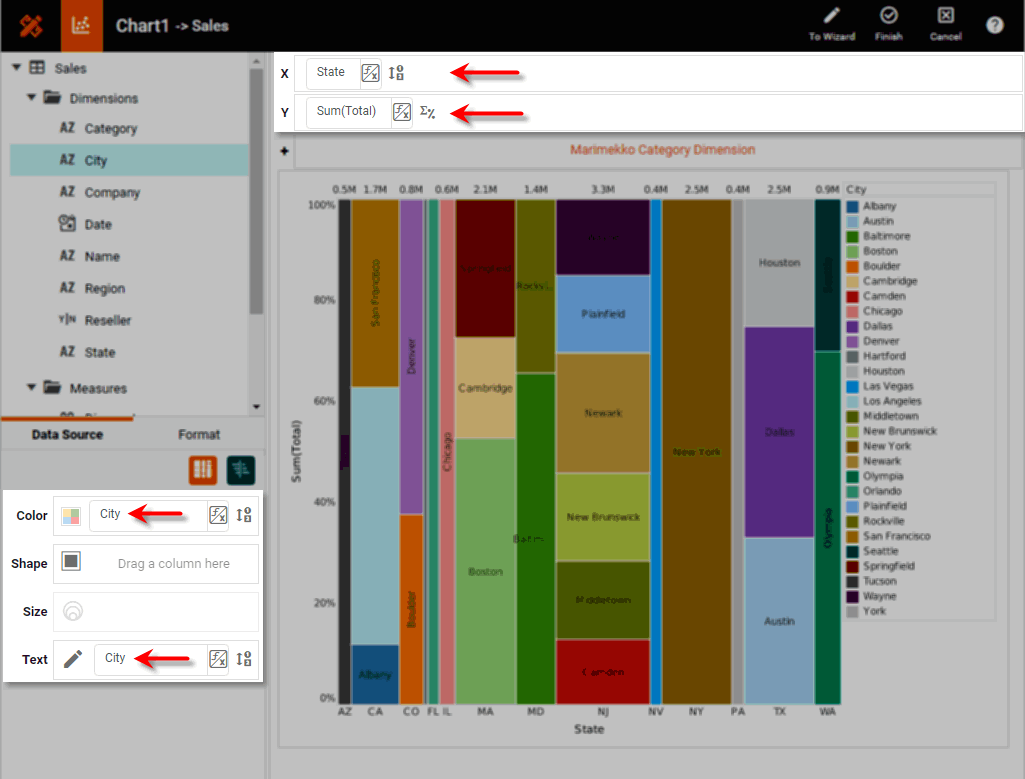
Task: Open the help question mark icon
Action: point(994,25)
